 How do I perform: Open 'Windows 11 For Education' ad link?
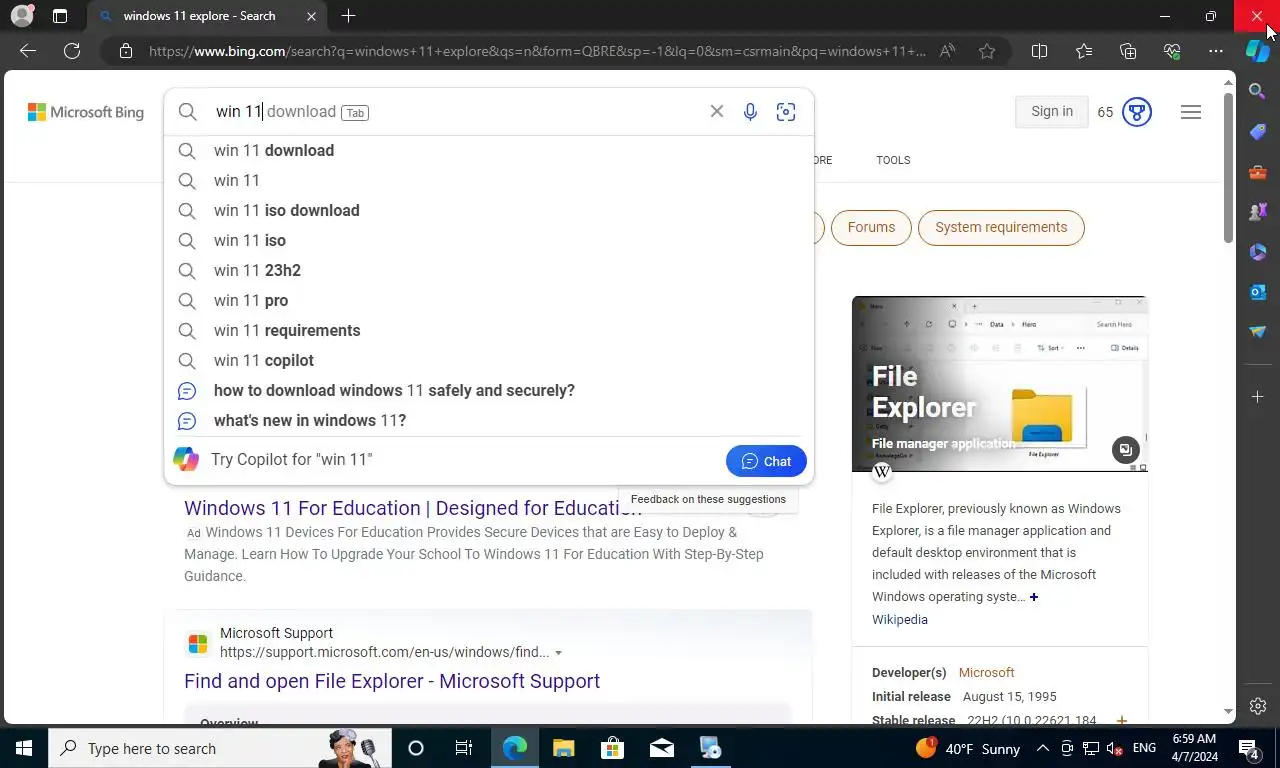coord(413,508)
